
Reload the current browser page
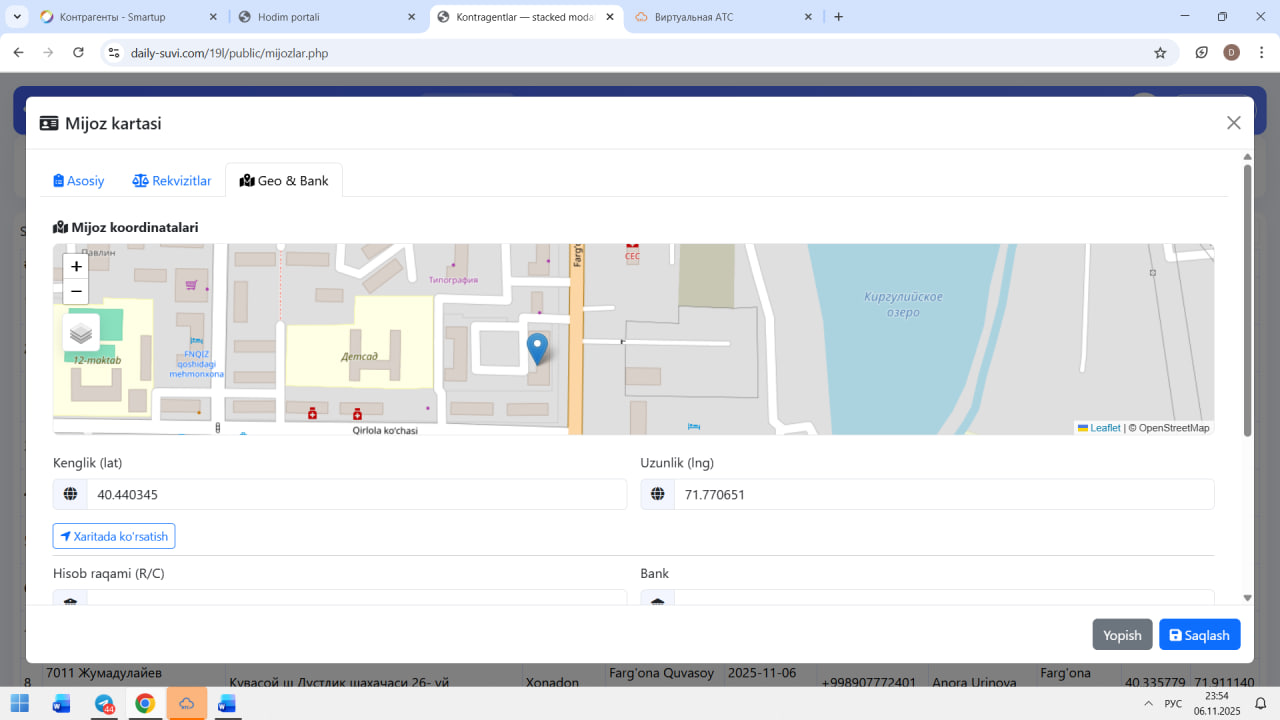(78, 53)
